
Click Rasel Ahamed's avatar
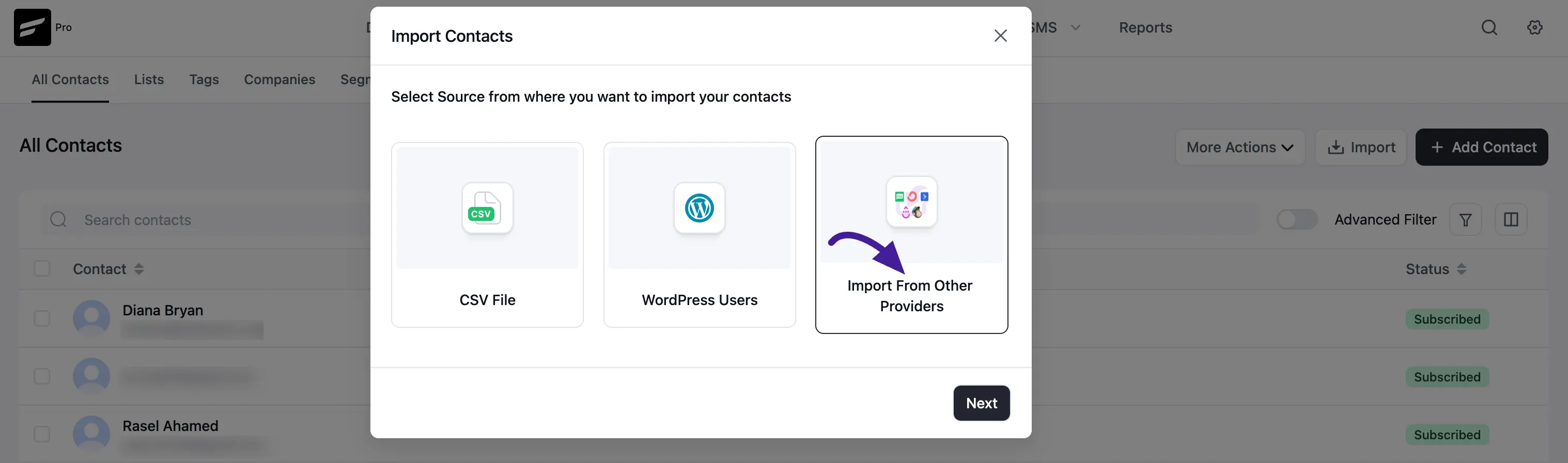coord(91,434)
